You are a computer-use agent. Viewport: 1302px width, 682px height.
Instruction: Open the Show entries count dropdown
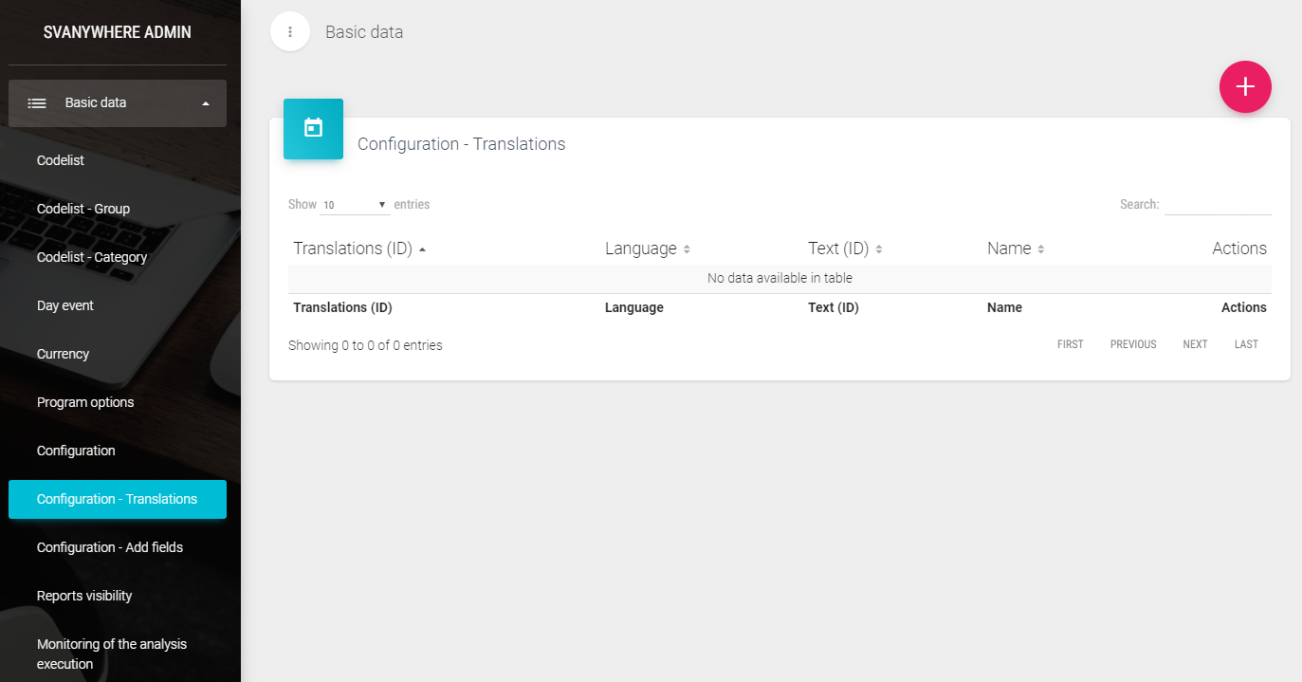pyautogui.click(x=355, y=205)
